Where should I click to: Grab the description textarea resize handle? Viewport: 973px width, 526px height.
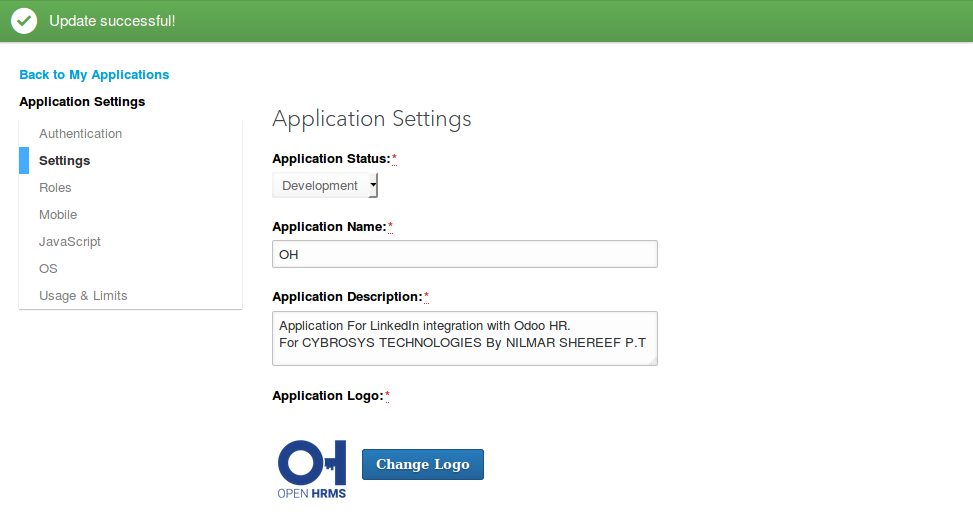(652, 360)
